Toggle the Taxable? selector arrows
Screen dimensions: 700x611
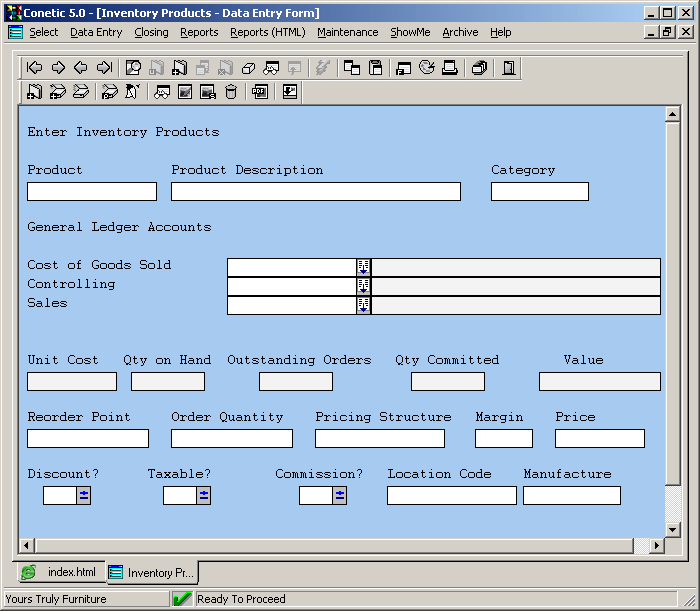click(204, 495)
